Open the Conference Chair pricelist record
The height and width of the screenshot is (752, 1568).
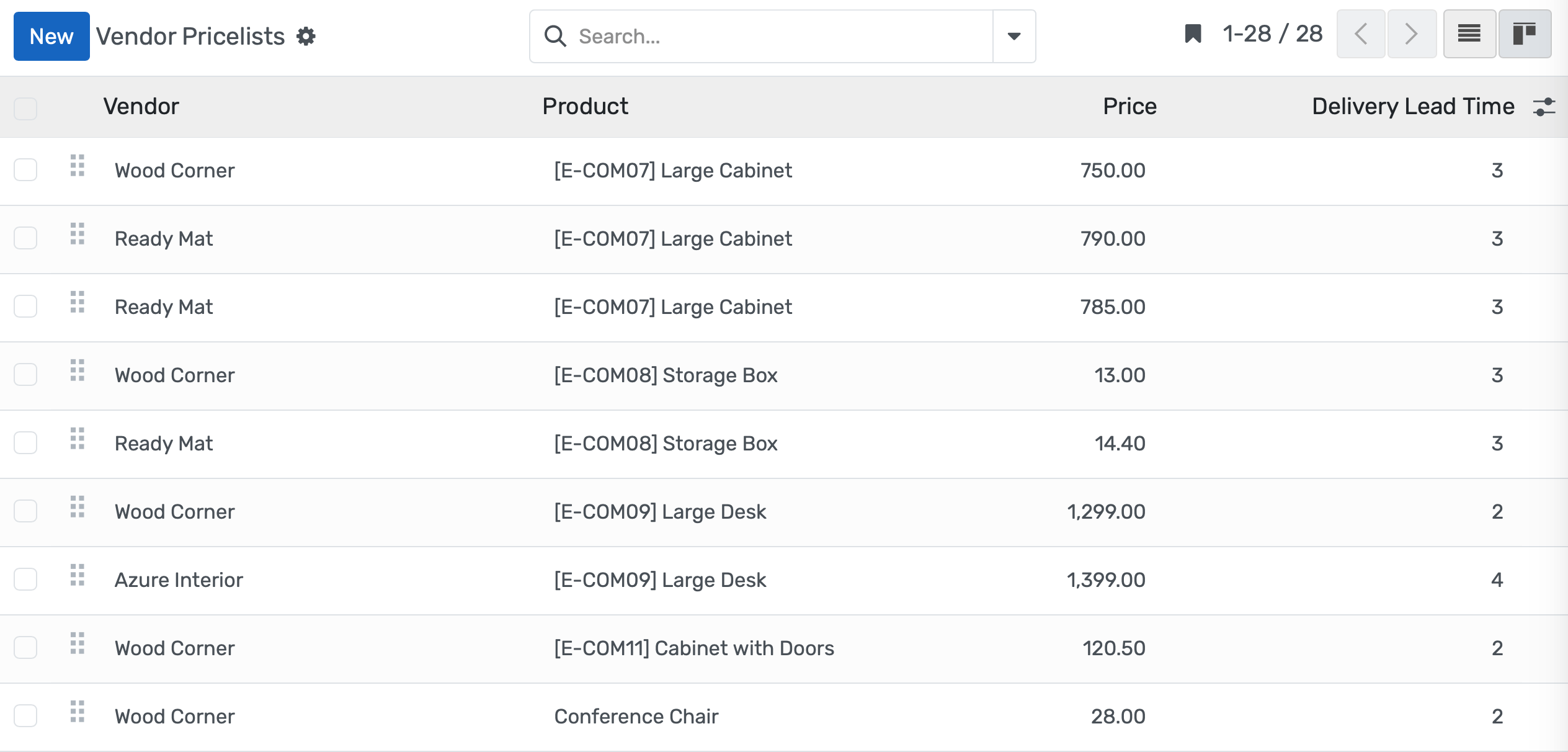pyautogui.click(x=636, y=716)
